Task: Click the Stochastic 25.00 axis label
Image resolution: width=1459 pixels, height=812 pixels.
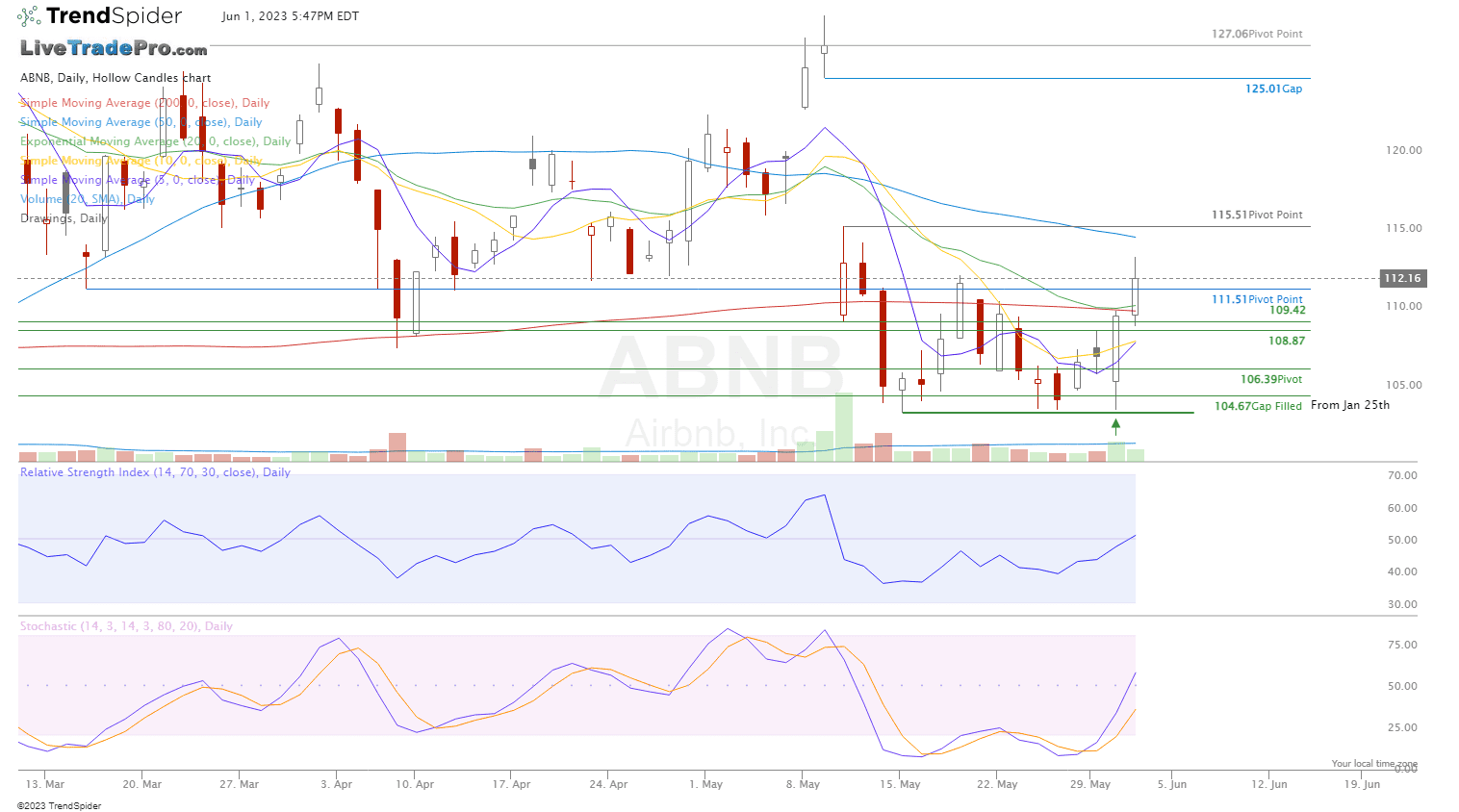Action: [x=1402, y=727]
